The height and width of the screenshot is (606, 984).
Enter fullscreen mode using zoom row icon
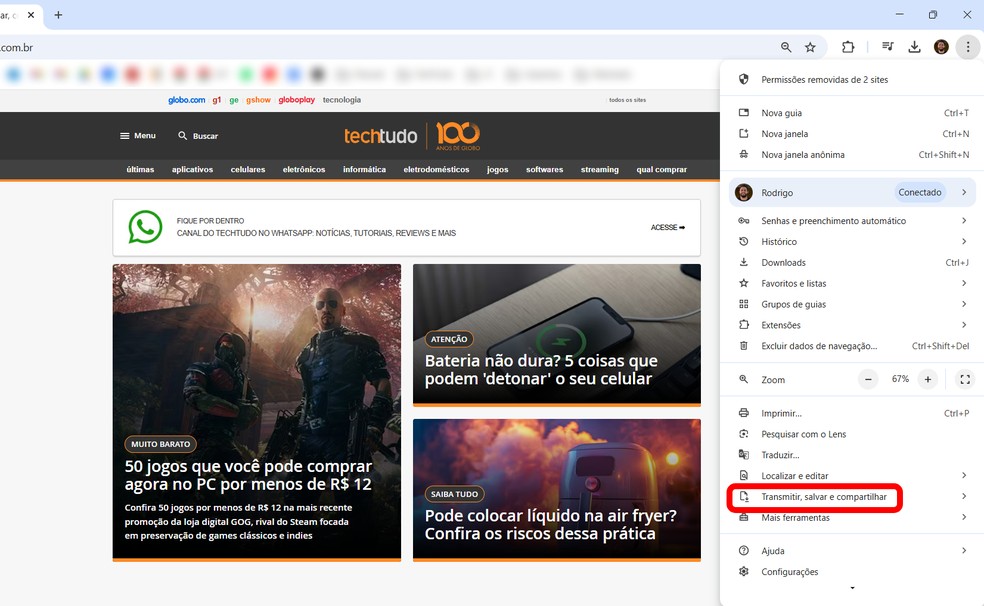pyautogui.click(x=965, y=380)
